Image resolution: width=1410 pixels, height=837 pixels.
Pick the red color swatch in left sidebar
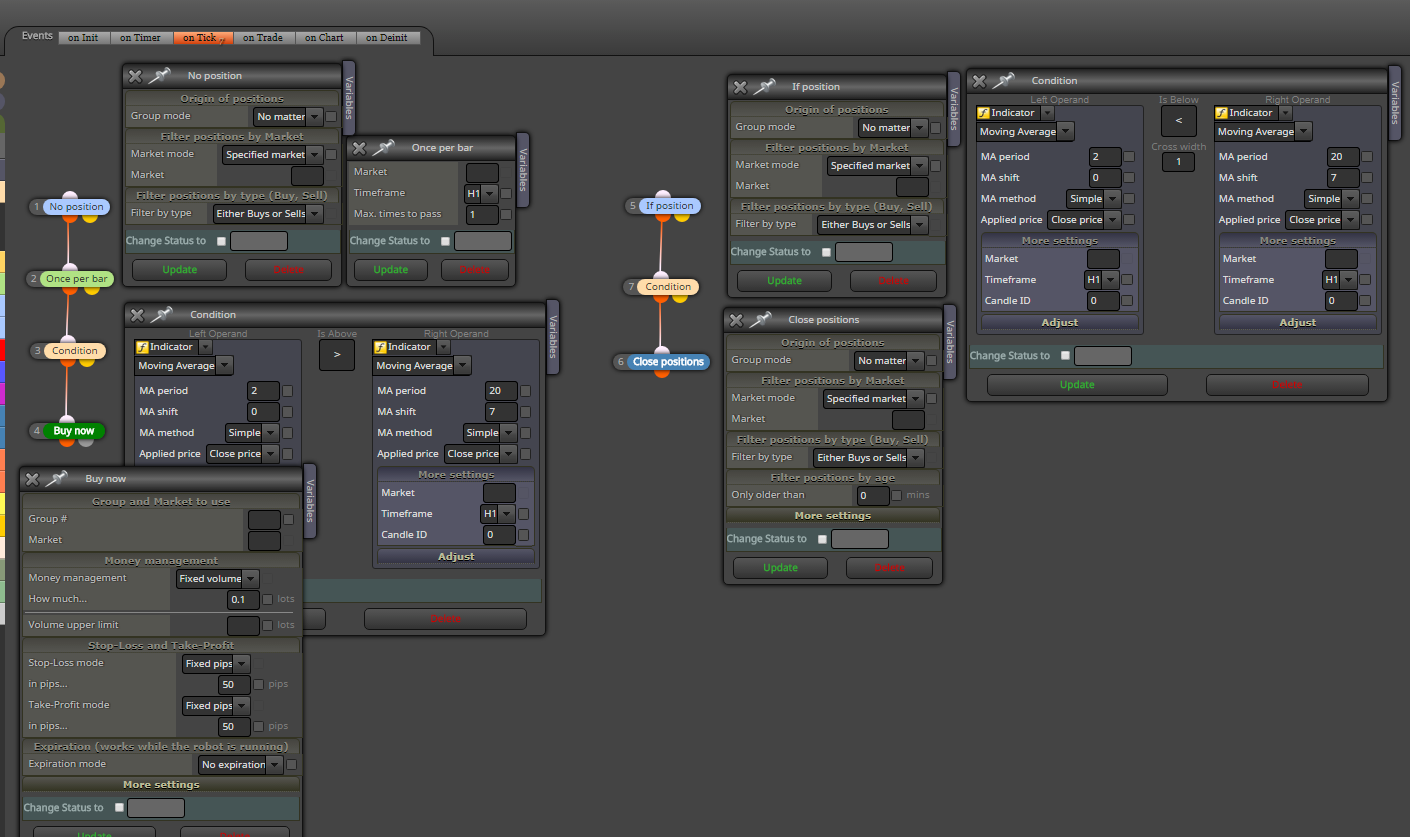(3, 350)
